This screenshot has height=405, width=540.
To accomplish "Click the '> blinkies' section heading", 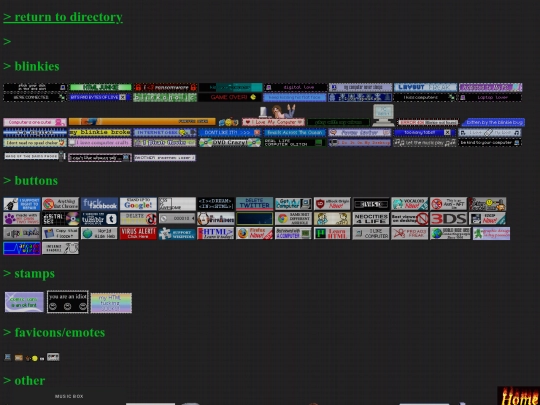I will 31,66.
